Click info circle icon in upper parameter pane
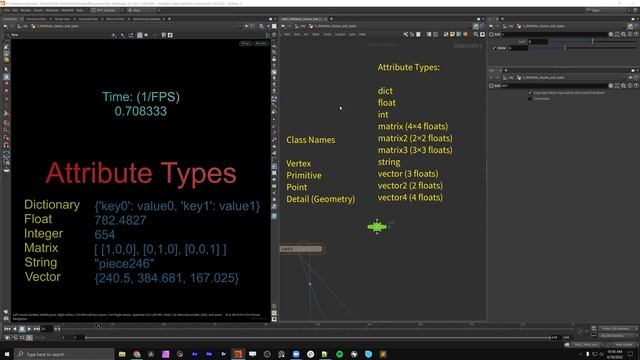 (x=630, y=34)
